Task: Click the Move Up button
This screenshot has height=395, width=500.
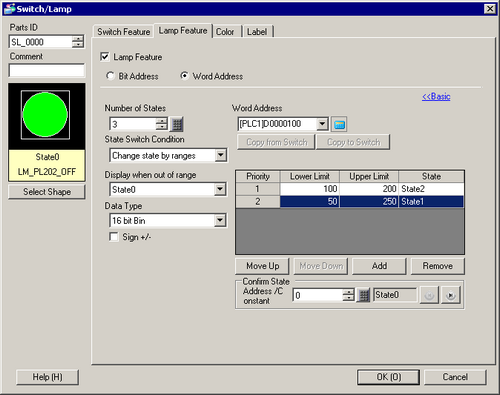Action: [262, 266]
